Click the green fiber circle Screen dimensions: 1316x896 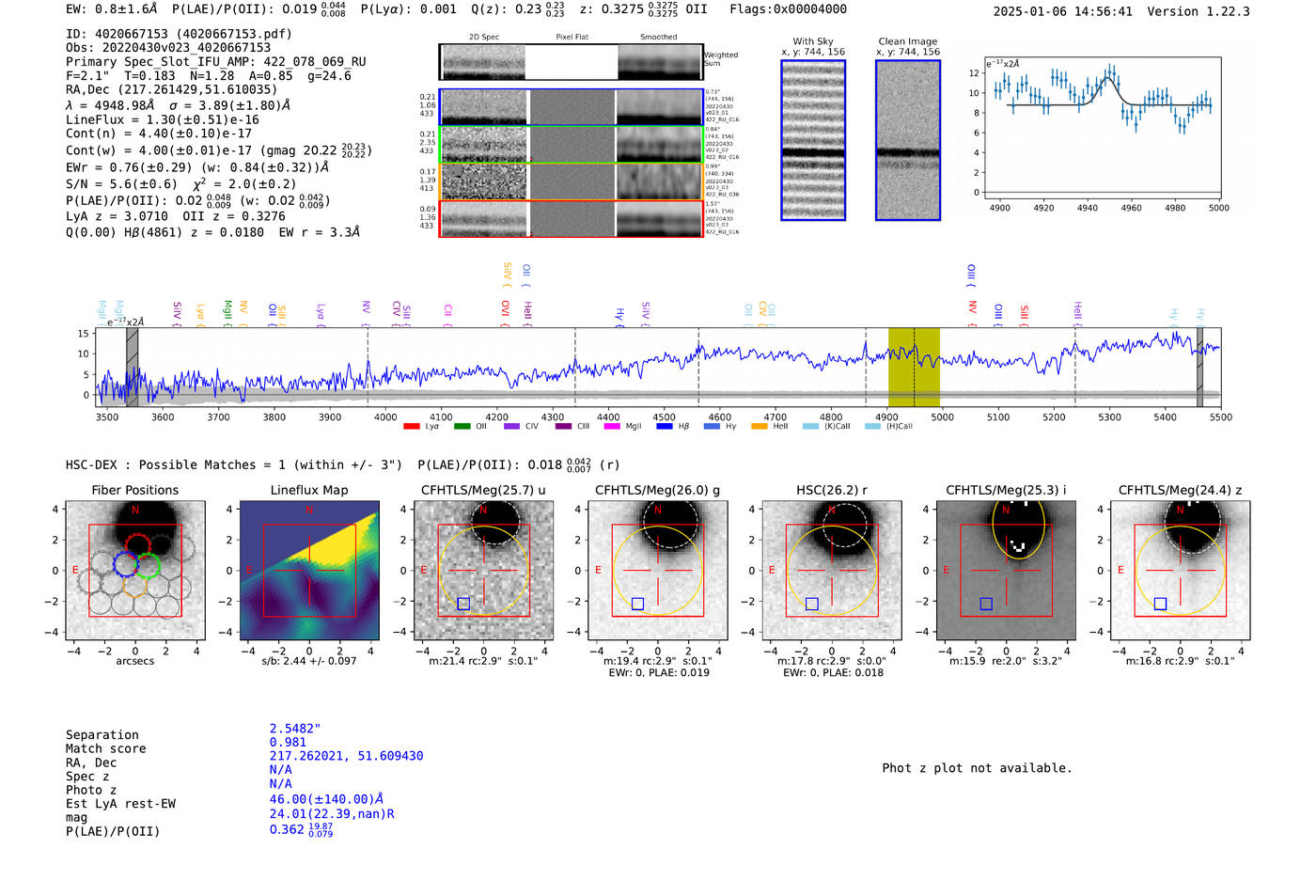(148, 565)
